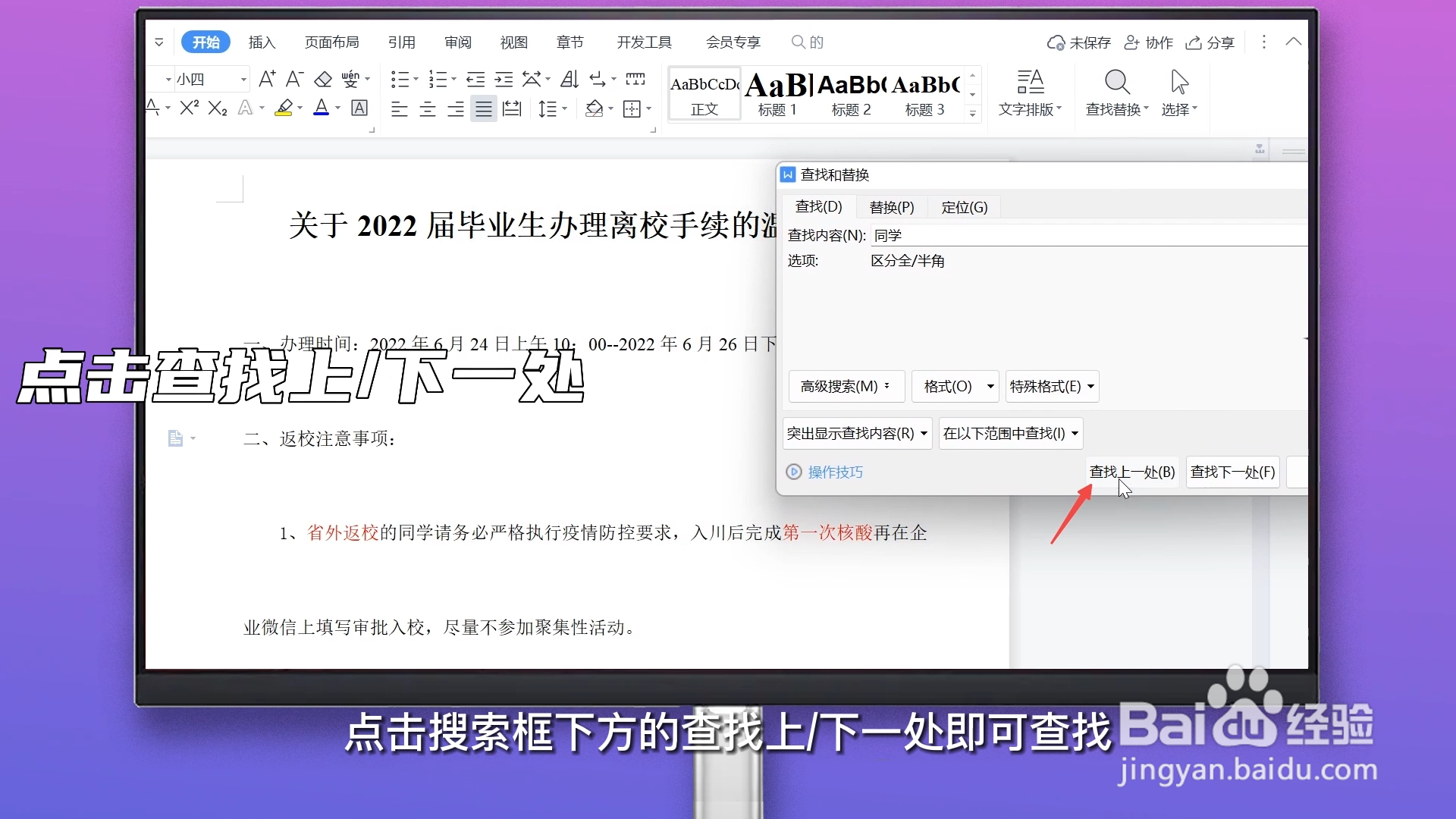Screen dimensions: 1456x819
Task: Decrease paragraph indent
Action: click(x=475, y=79)
